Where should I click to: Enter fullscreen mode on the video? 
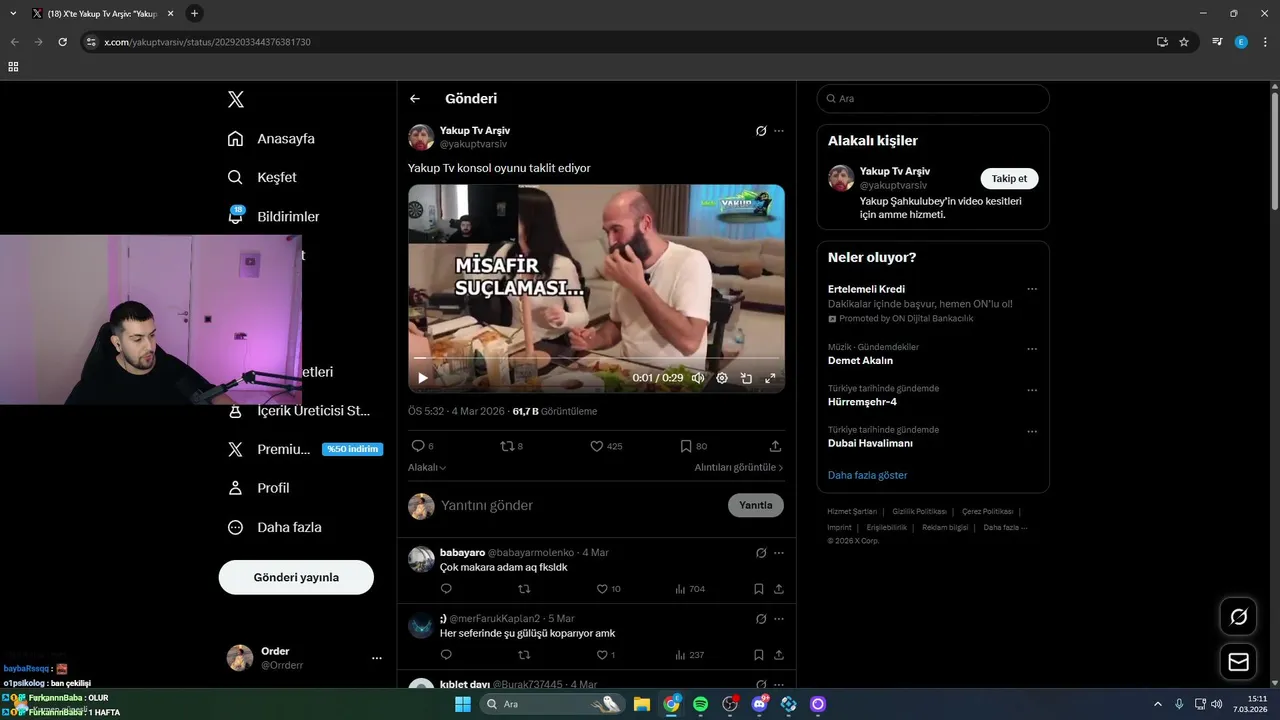click(x=770, y=378)
